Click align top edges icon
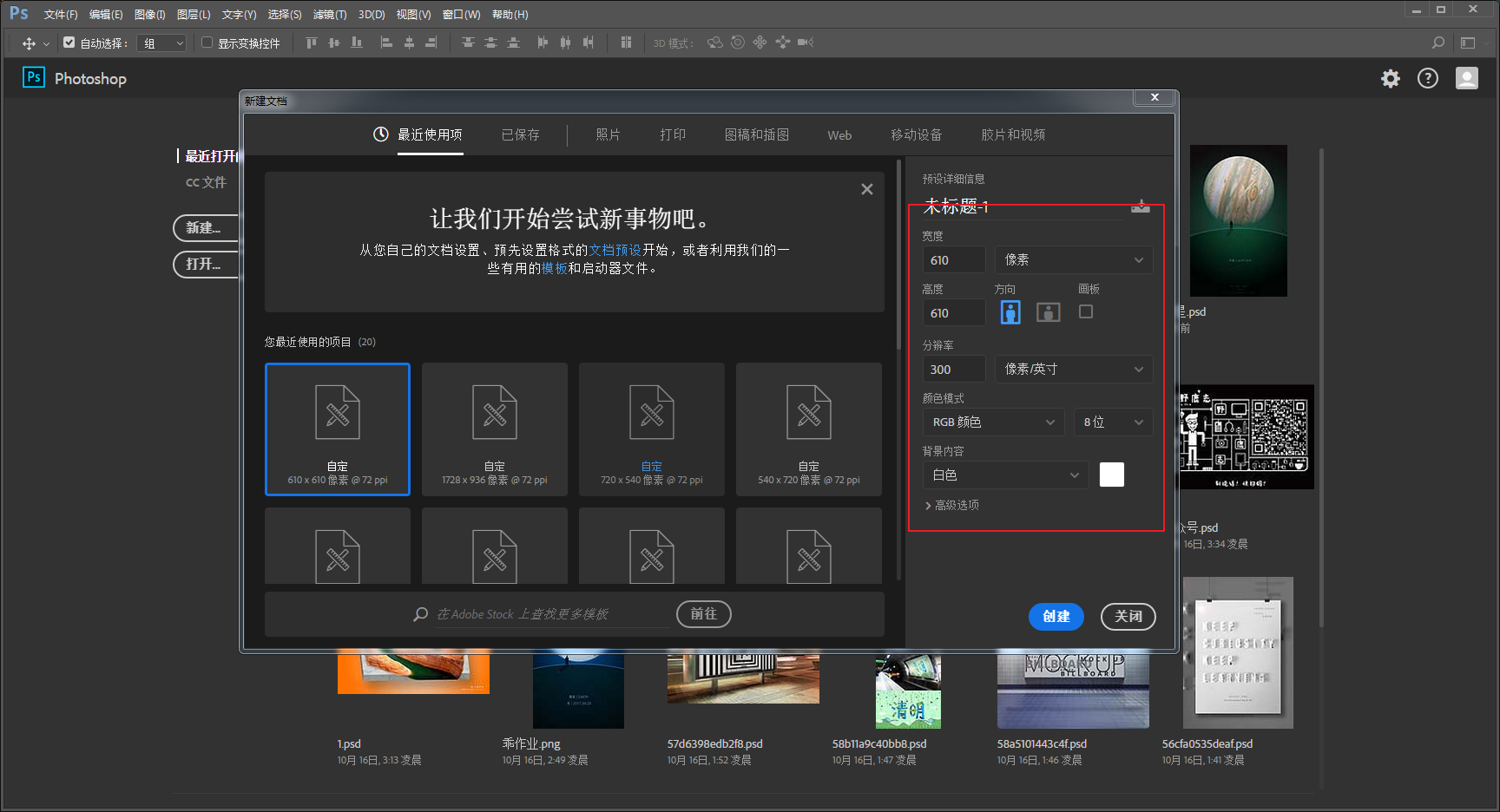The height and width of the screenshot is (812, 1500). (x=312, y=43)
